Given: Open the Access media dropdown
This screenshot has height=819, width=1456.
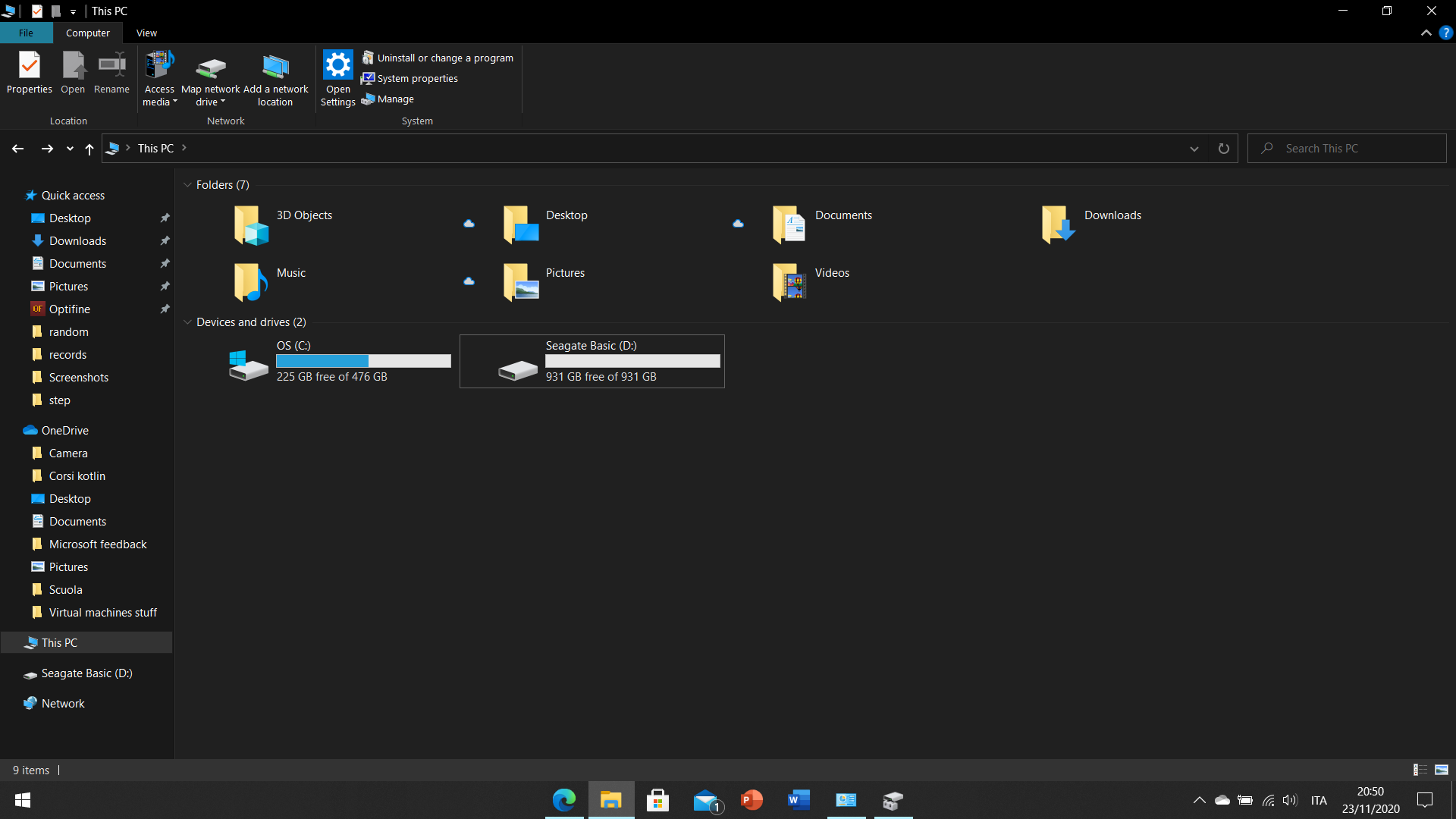Looking at the screenshot, I should coord(159,79).
